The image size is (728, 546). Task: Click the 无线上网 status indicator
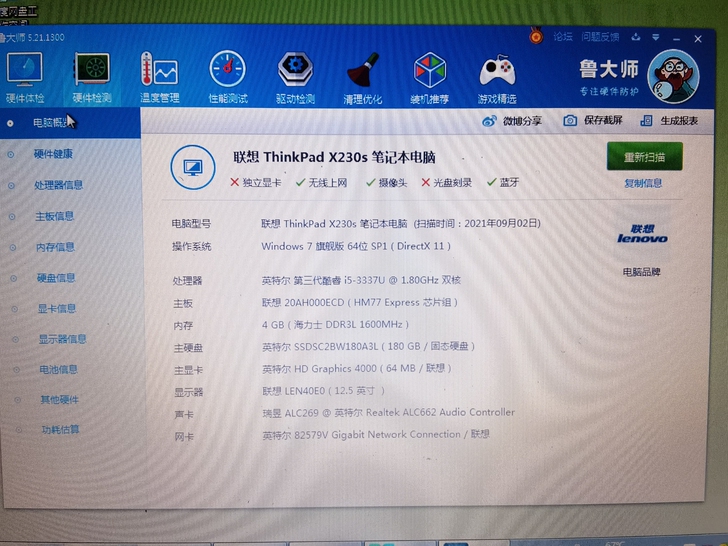(x=321, y=182)
